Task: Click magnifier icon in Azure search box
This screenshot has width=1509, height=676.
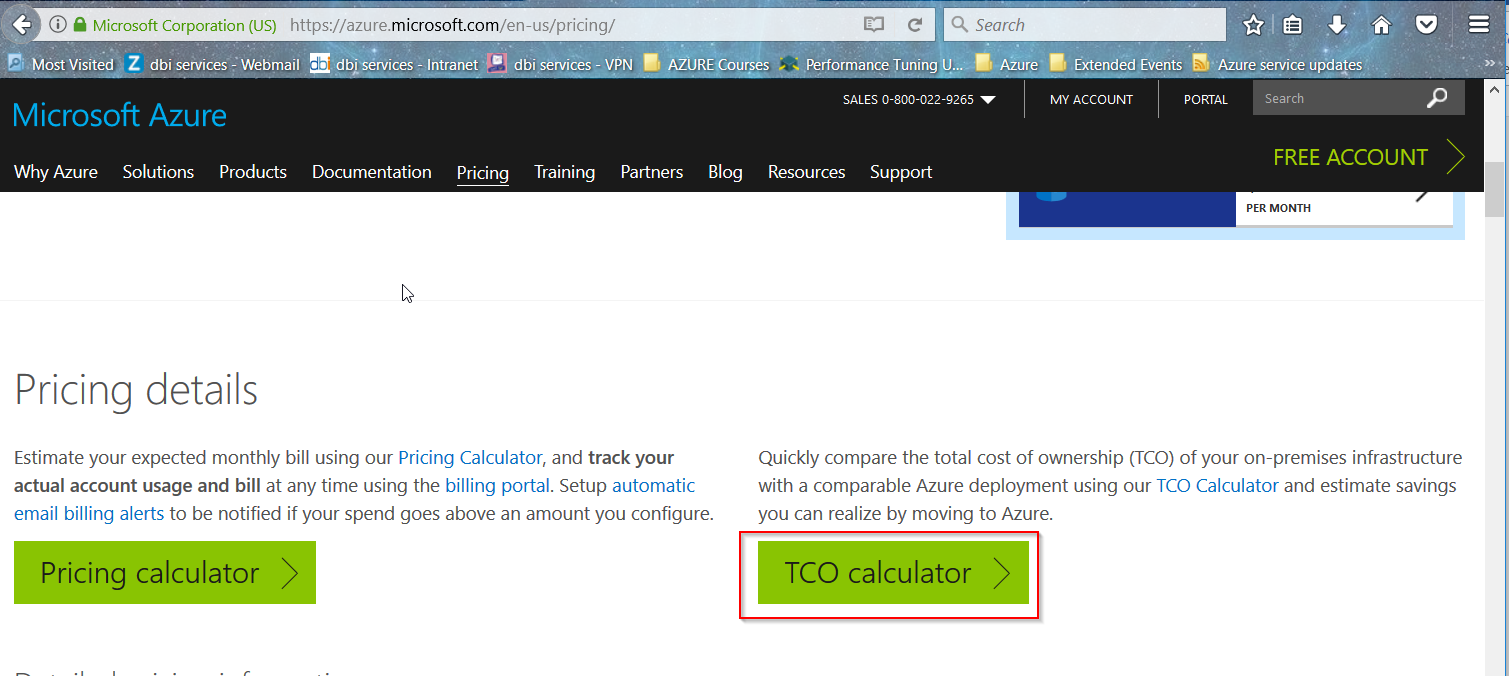Action: (x=1437, y=98)
